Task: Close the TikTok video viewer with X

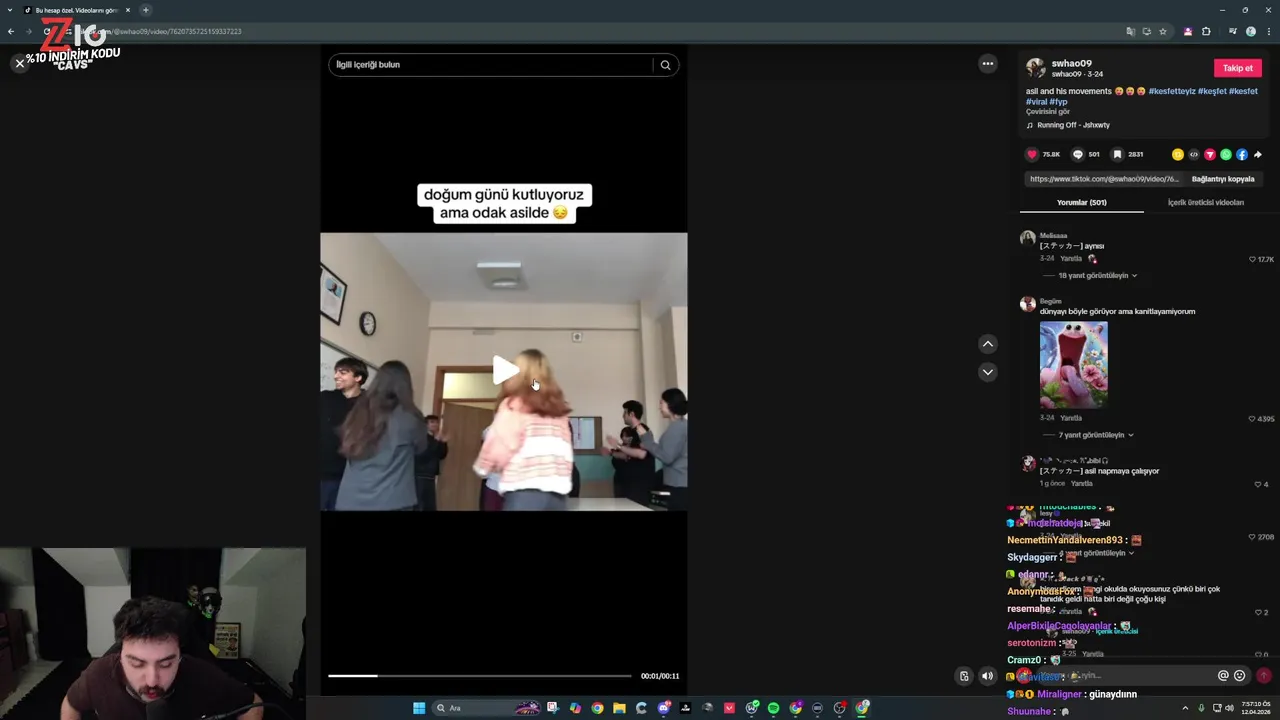Action: coord(19,63)
